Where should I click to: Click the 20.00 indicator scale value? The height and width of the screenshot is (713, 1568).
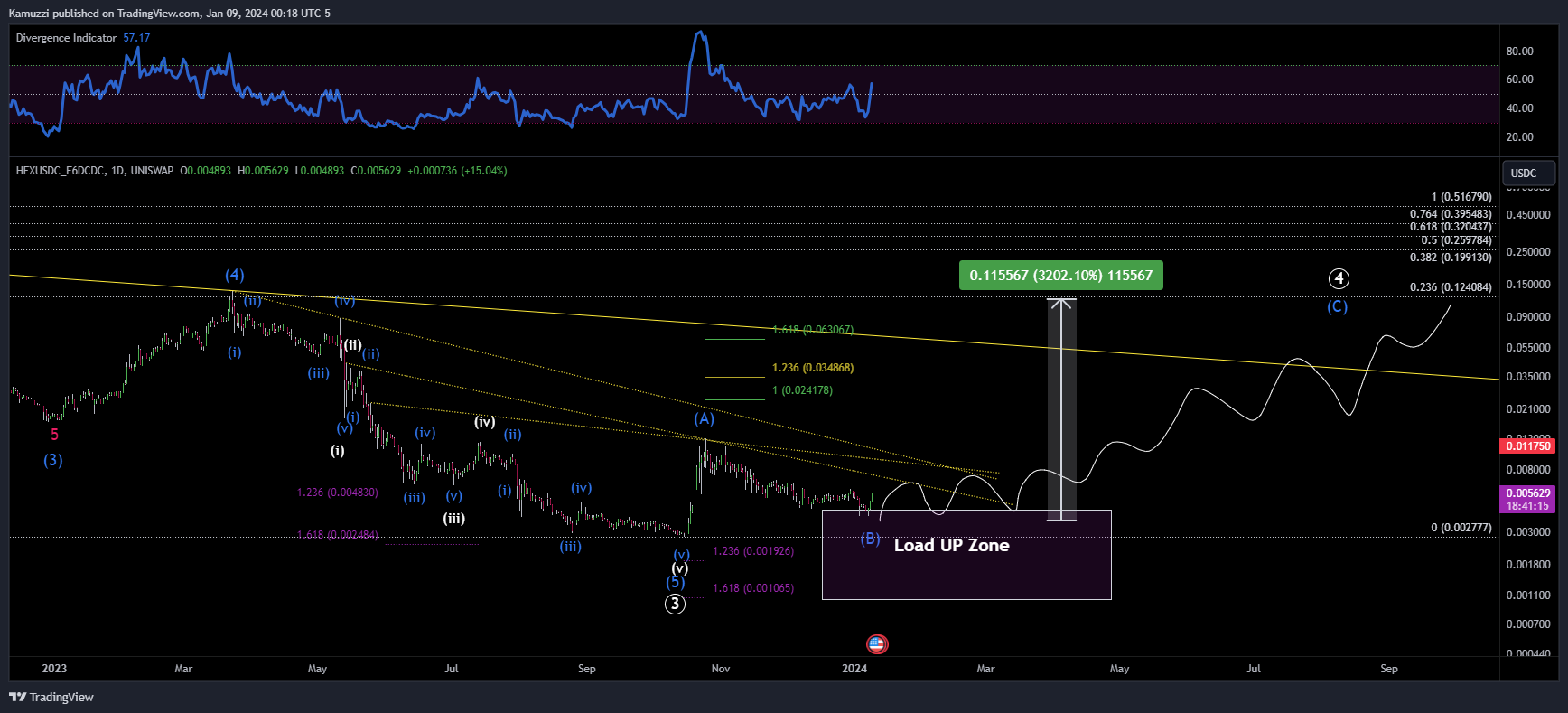click(1520, 137)
